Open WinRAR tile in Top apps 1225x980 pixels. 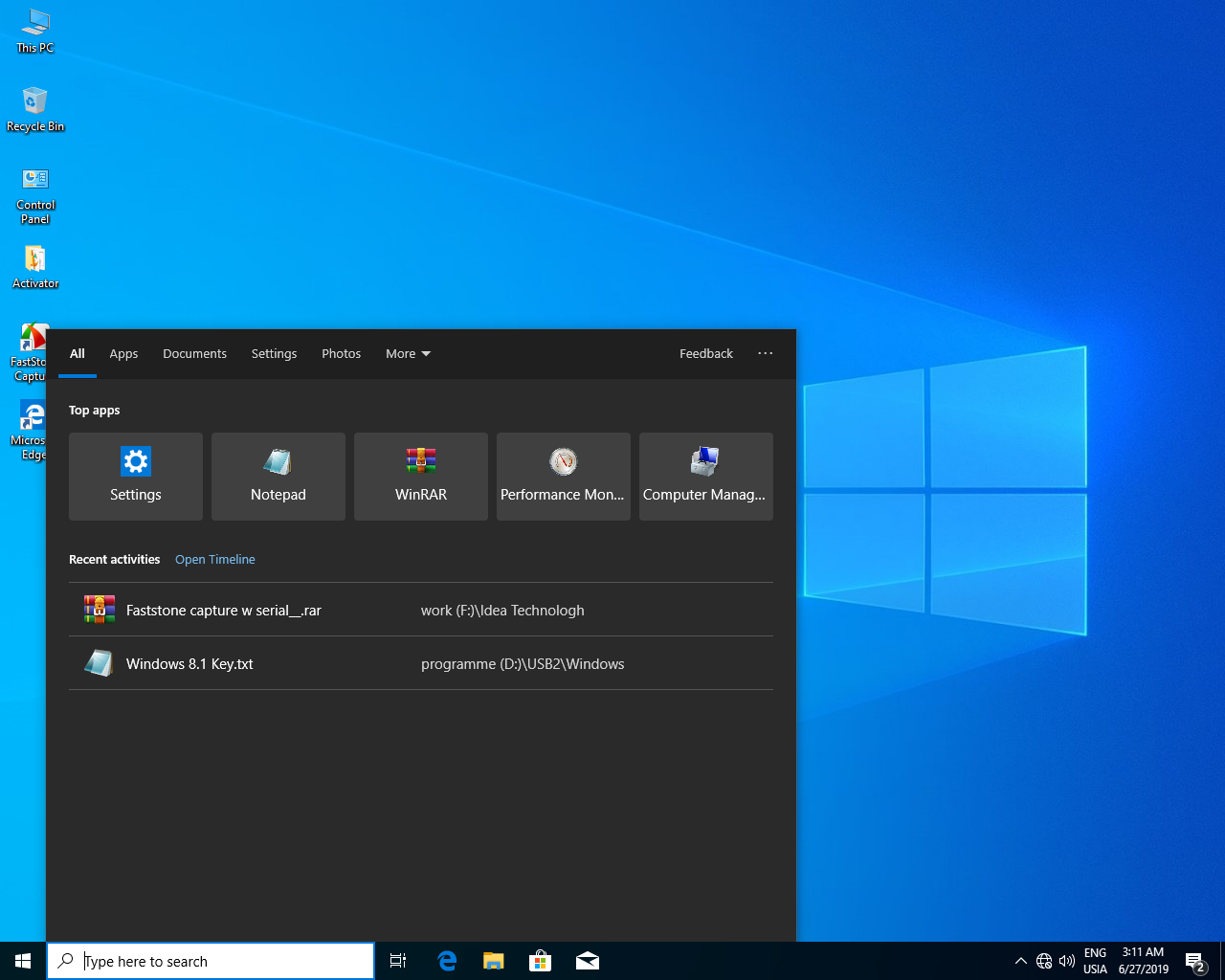pos(421,476)
